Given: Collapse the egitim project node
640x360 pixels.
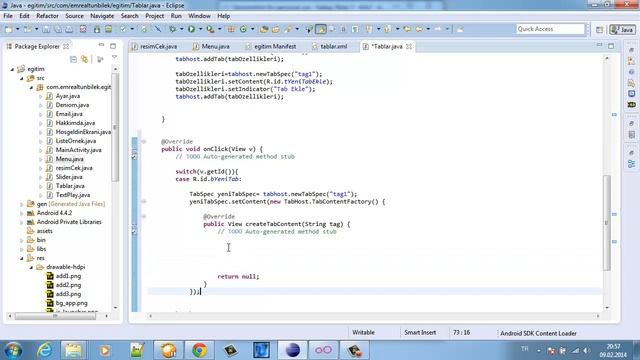Looking at the screenshot, I should tap(12, 69).
